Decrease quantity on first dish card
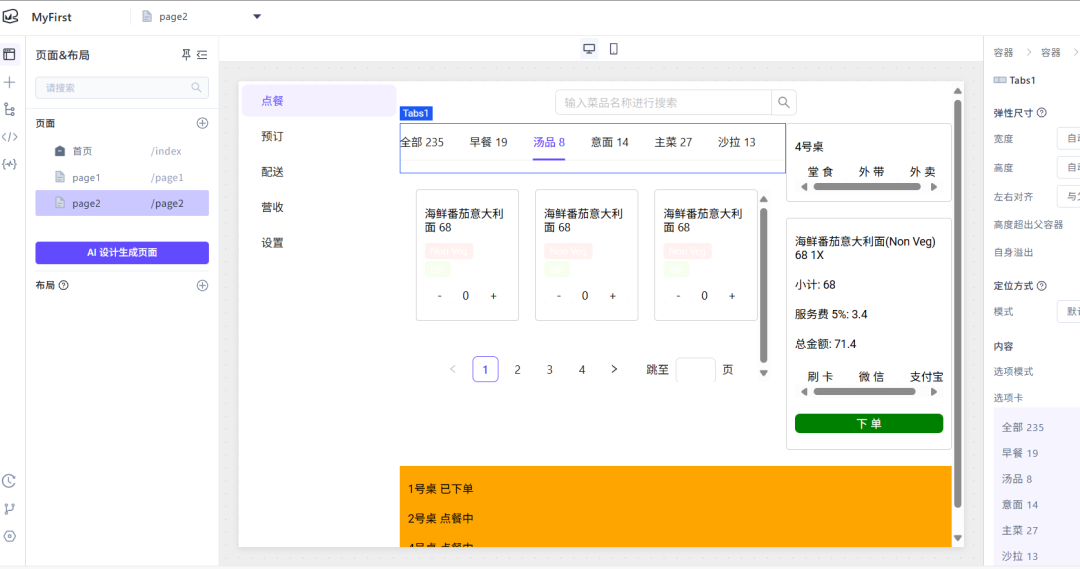Viewport: 1080px width, 569px height. point(439,296)
